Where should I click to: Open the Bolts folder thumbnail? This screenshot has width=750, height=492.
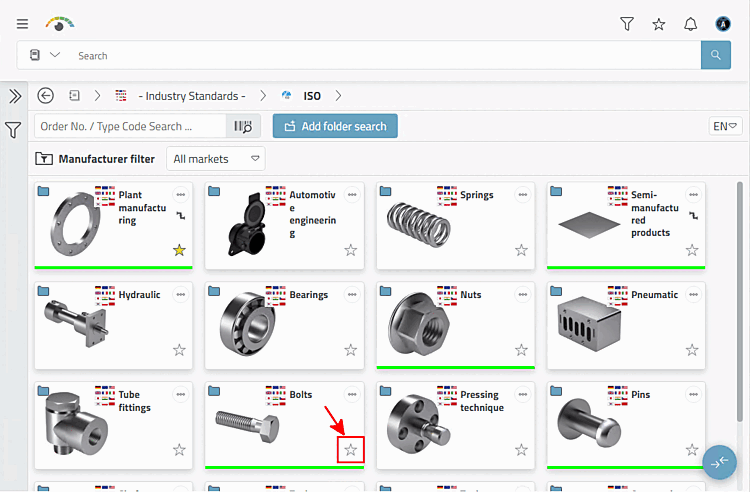click(247, 426)
